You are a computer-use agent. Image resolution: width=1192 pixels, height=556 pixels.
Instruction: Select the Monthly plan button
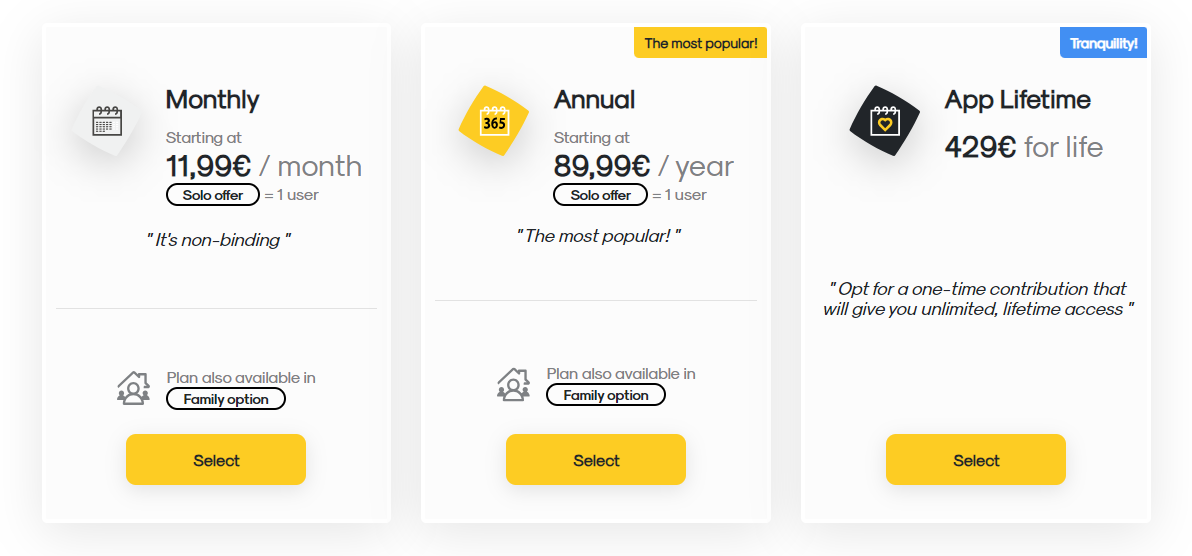(216, 459)
